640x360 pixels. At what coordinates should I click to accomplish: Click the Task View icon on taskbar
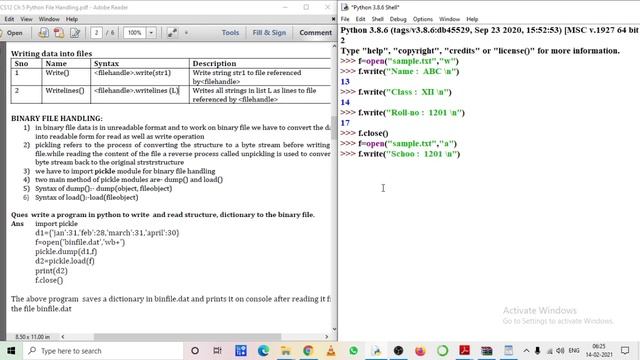click(217, 351)
